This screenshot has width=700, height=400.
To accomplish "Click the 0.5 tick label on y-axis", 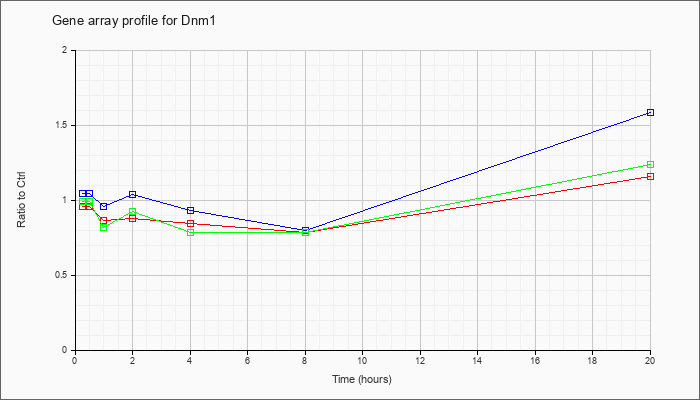I will point(67,275).
